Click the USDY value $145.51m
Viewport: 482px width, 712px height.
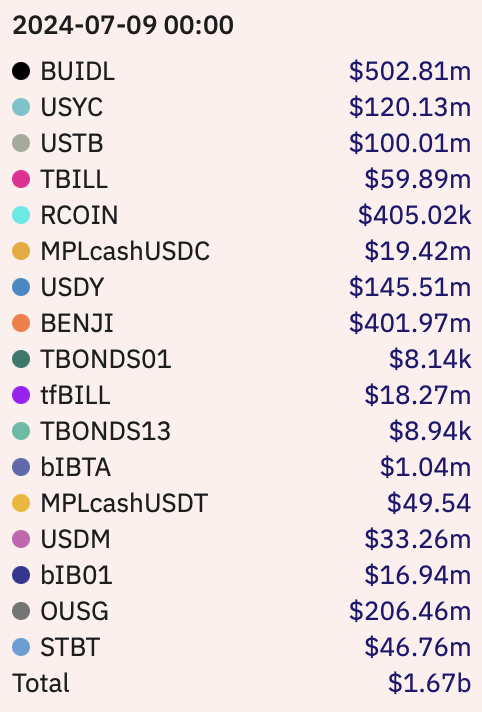click(410, 287)
